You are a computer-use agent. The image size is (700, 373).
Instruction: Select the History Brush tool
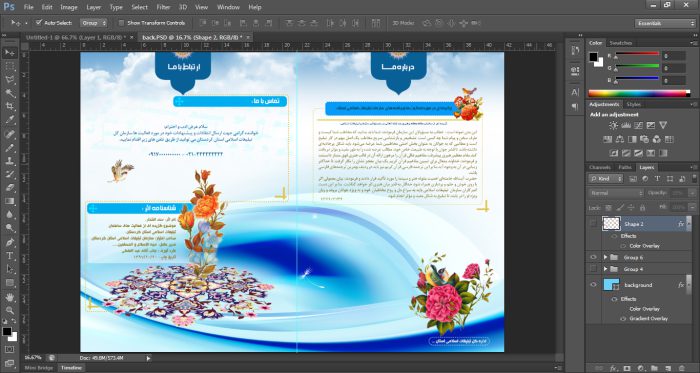(x=10, y=174)
